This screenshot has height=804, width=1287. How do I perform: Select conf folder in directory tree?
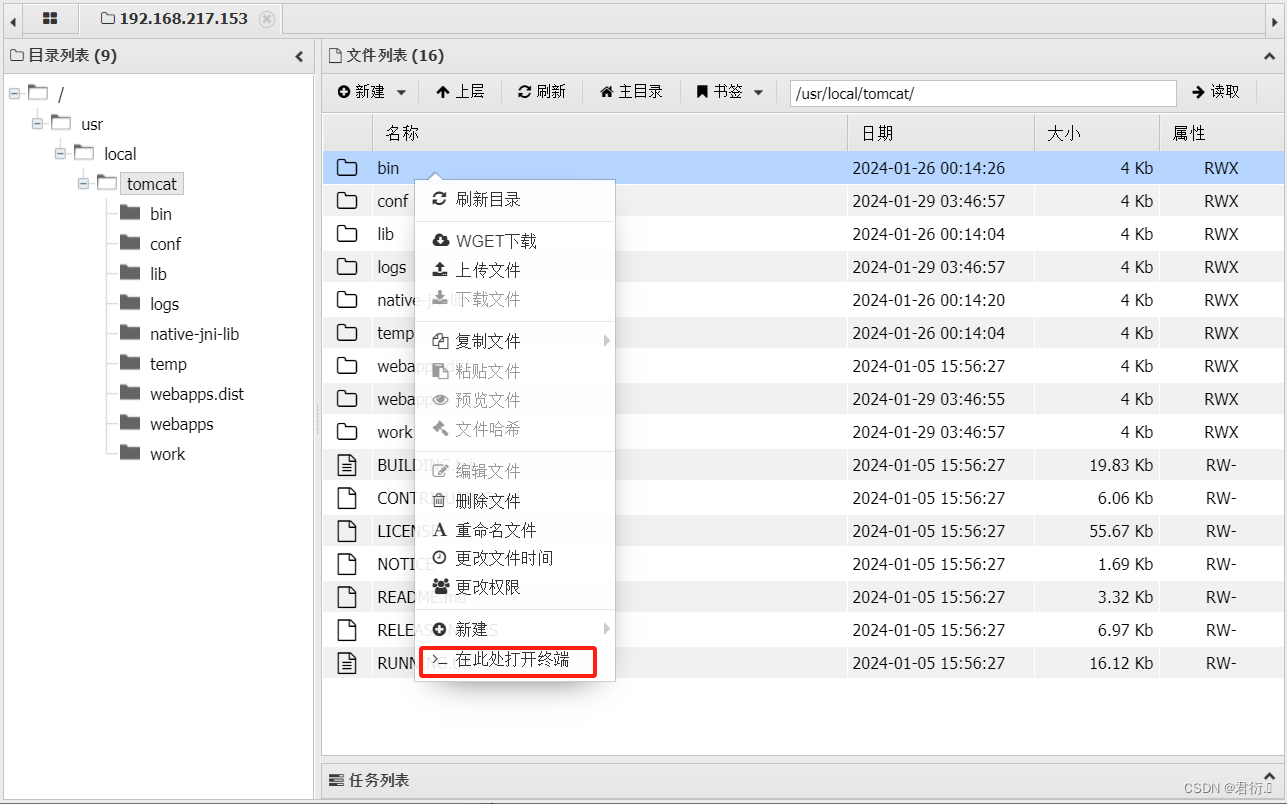coord(166,244)
